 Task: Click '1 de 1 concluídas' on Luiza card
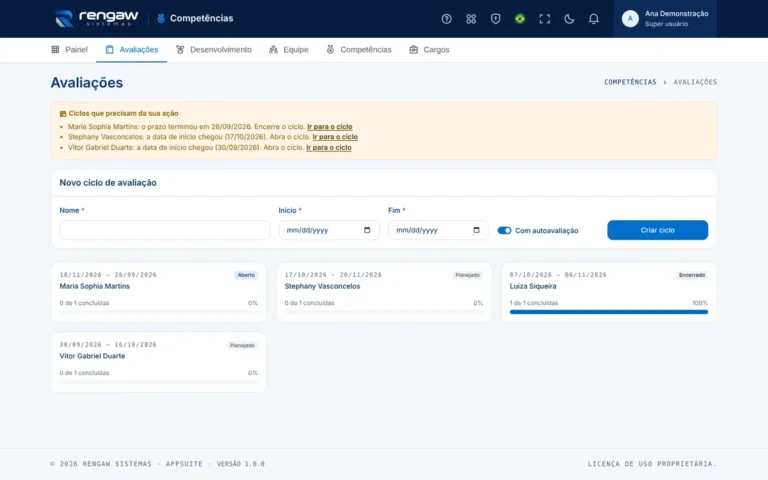533,303
